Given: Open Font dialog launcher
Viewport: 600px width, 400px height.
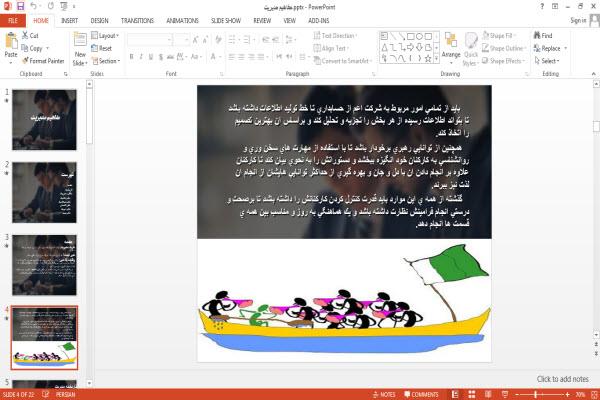Looking at the screenshot, I should 221,74.
